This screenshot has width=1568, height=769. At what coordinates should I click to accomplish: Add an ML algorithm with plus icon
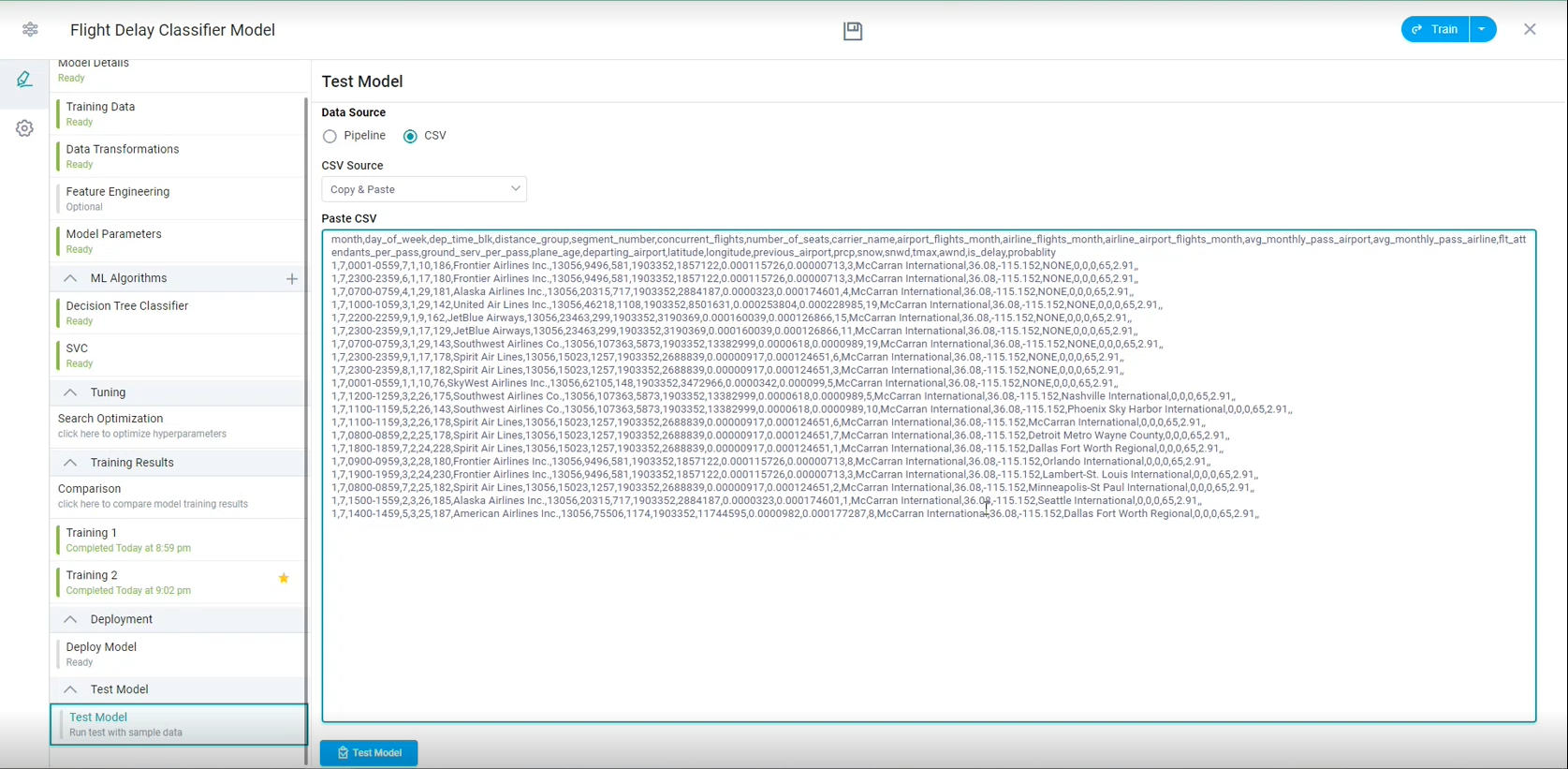point(292,278)
